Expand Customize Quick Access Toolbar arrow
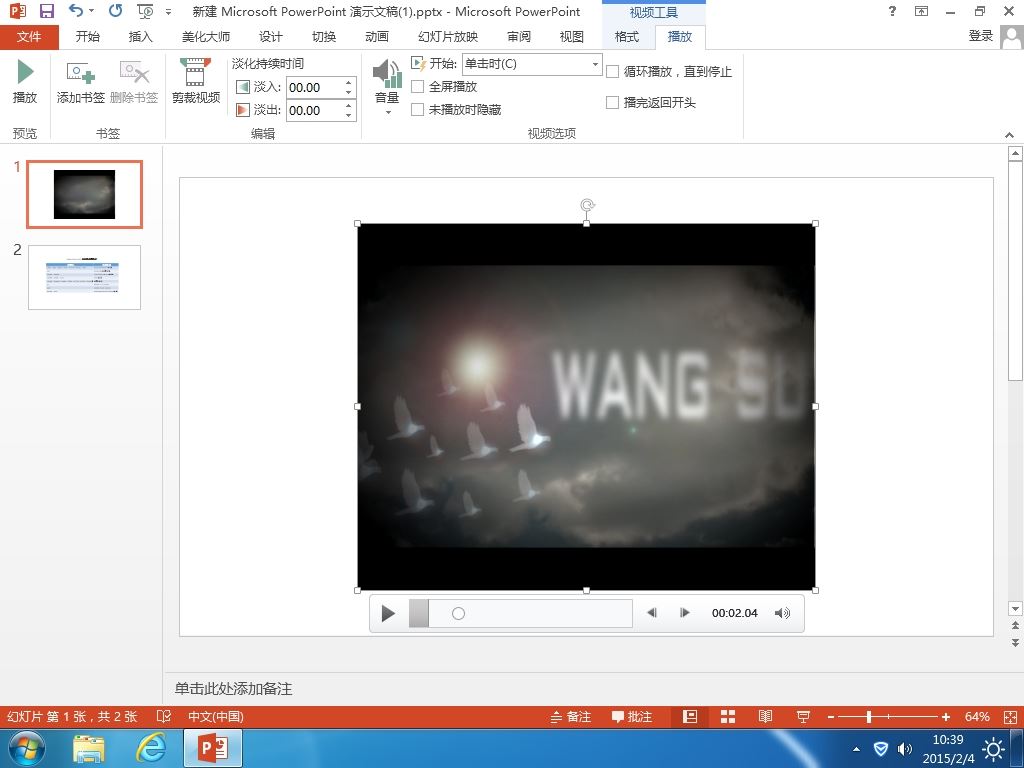1024x768 pixels. pos(168,12)
